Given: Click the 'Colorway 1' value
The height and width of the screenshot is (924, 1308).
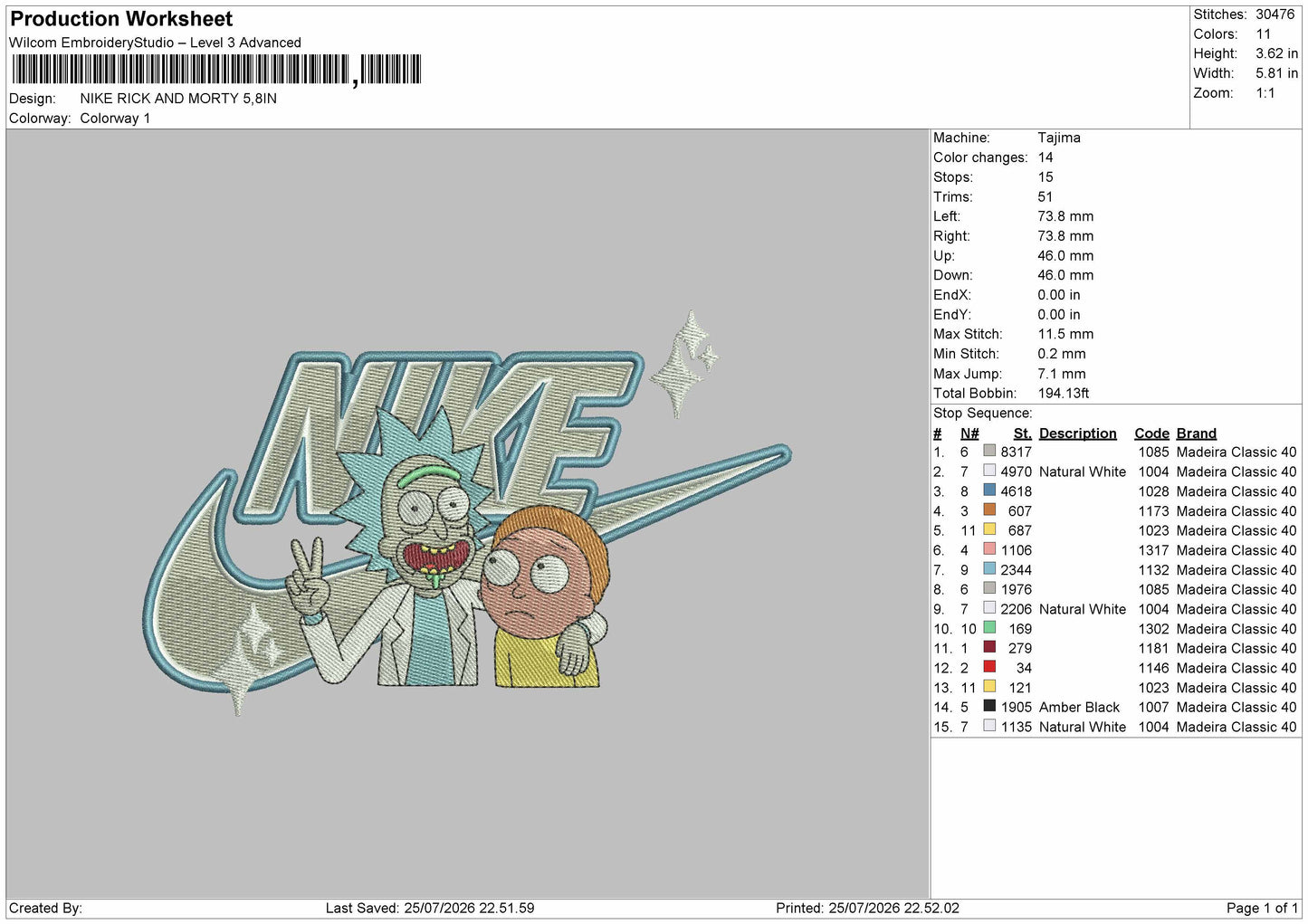Looking at the screenshot, I should (x=115, y=119).
